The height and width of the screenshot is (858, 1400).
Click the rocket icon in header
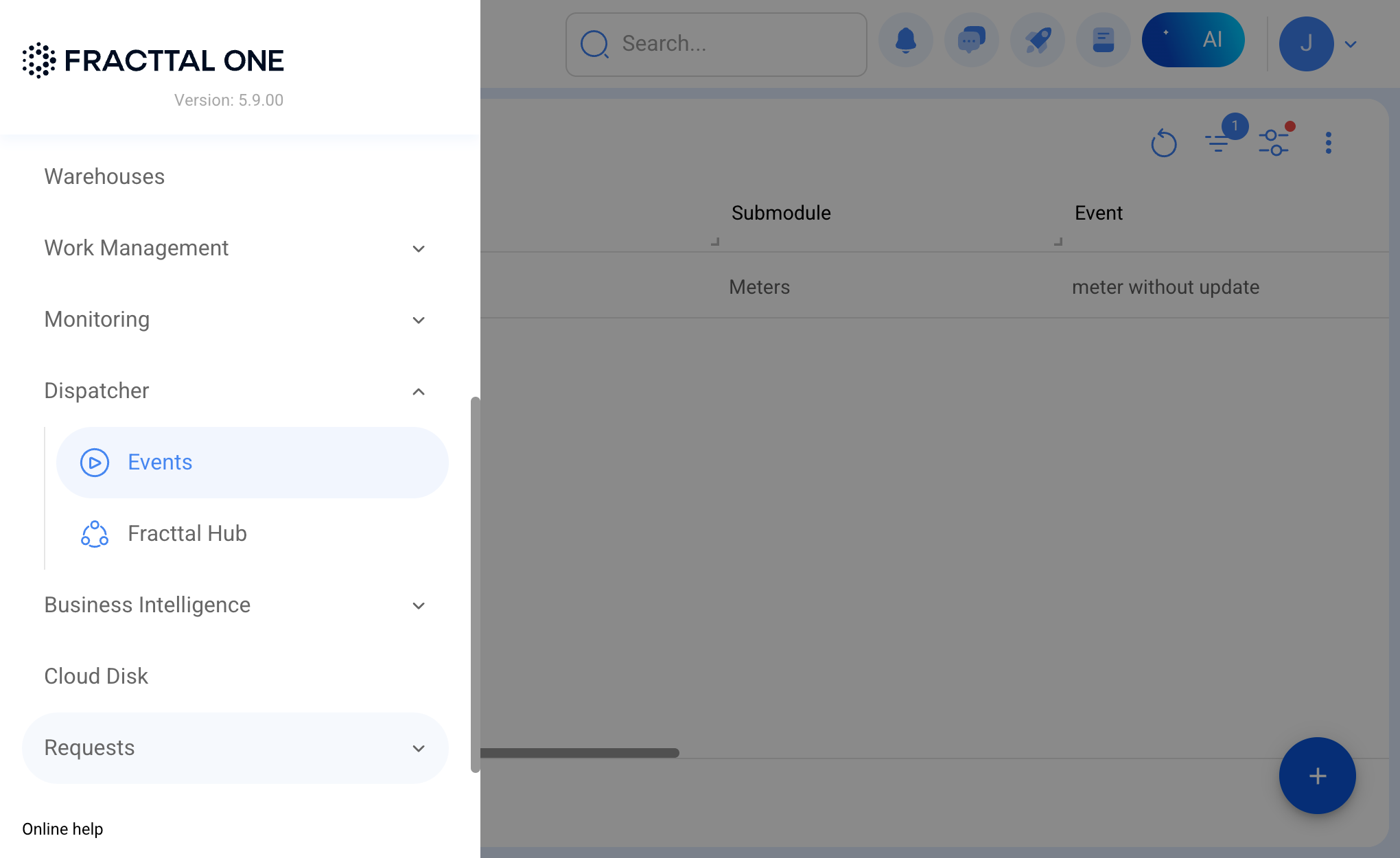tap(1038, 40)
